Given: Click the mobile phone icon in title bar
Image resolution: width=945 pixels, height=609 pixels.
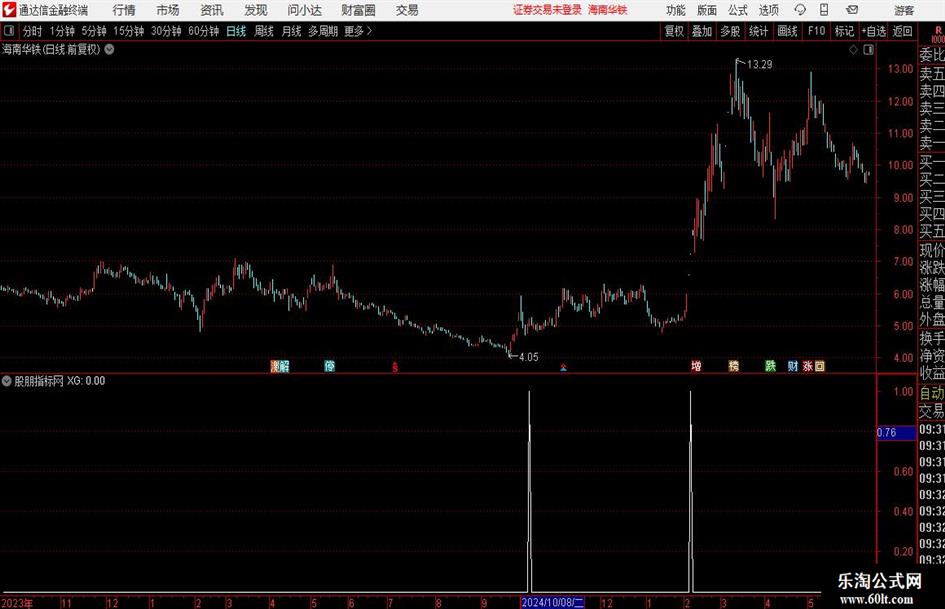Looking at the screenshot, I should [x=824, y=10].
